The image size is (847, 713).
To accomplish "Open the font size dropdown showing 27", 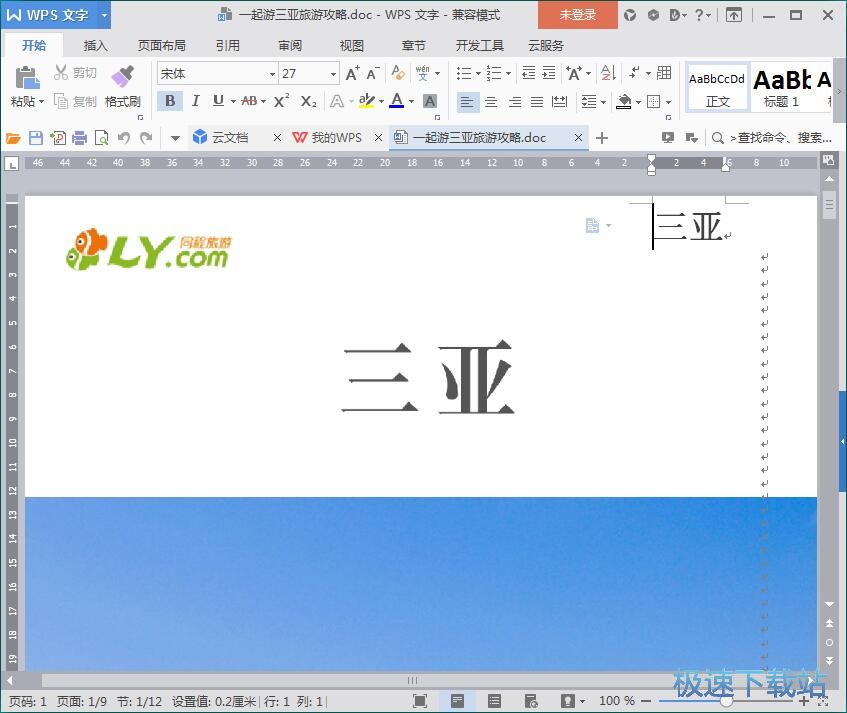I will tap(333, 74).
